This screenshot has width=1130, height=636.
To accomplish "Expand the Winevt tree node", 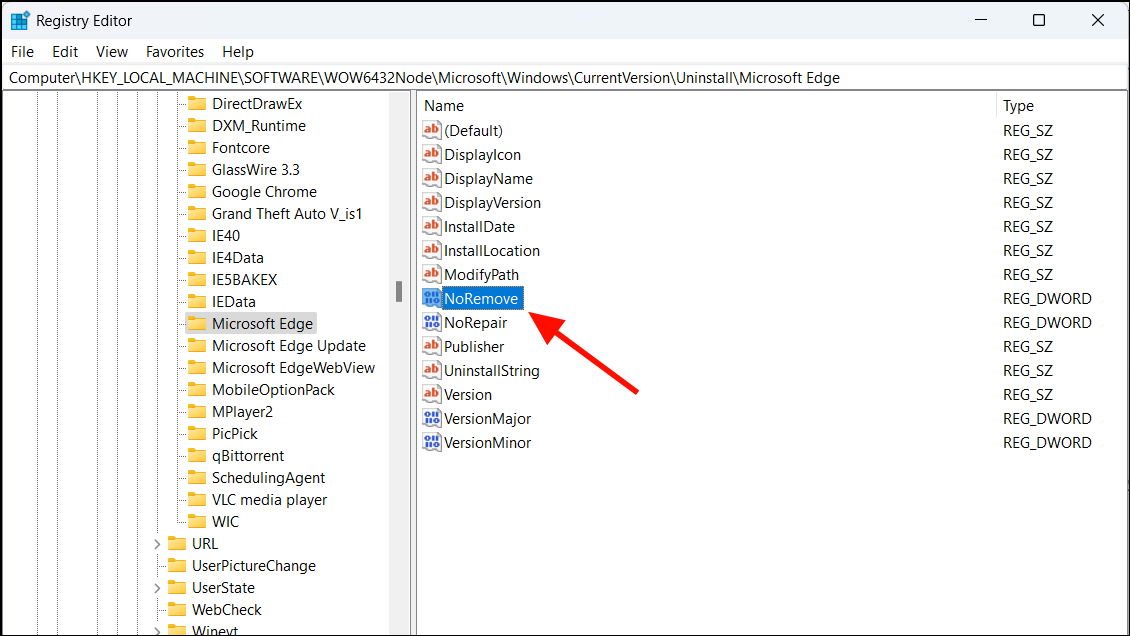I will 156,629.
